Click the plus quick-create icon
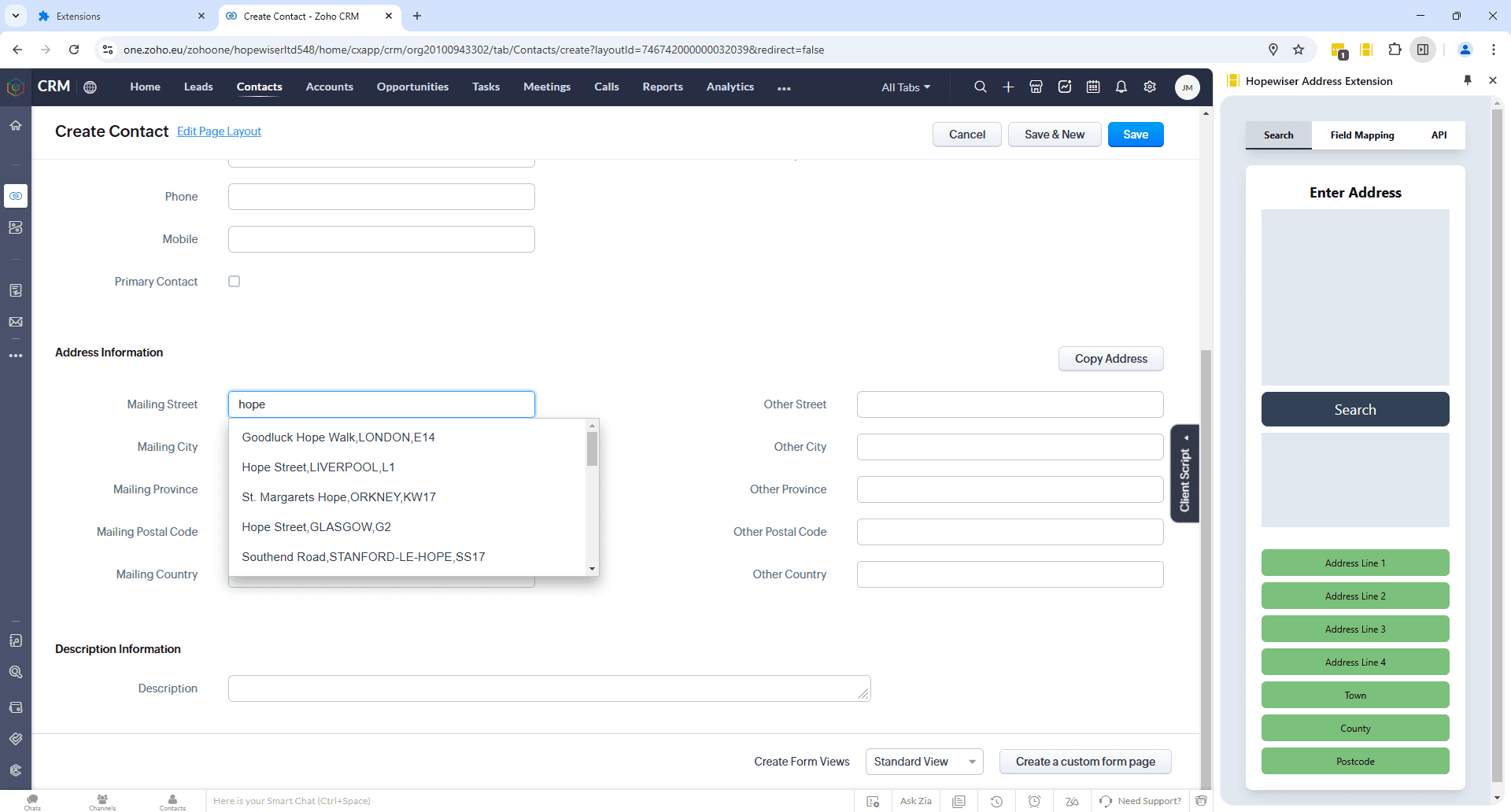The height and width of the screenshot is (812, 1511). click(x=1008, y=87)
